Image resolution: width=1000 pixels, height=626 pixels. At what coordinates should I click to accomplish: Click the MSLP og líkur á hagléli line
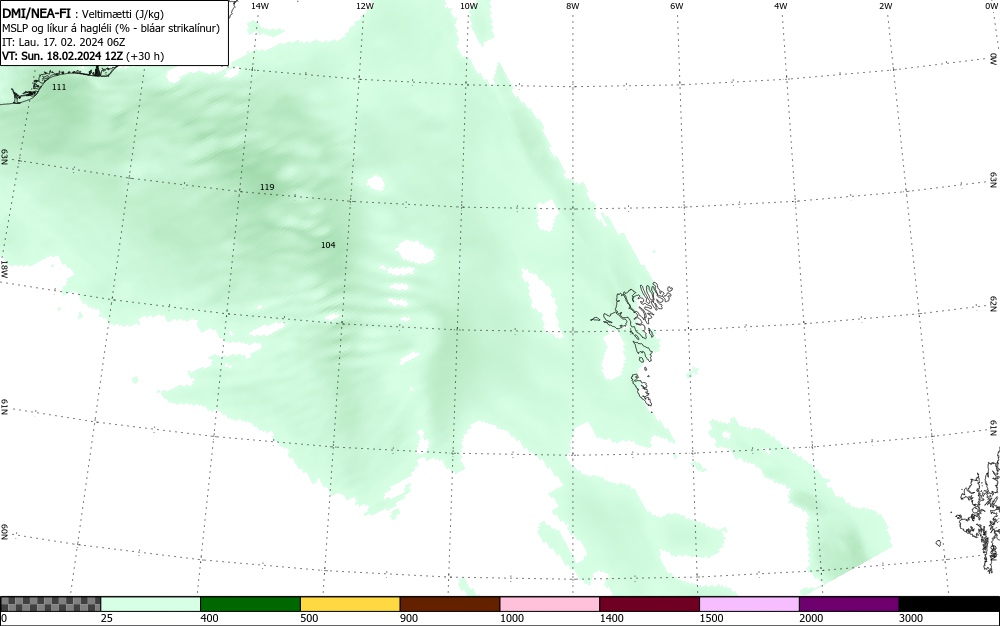(111, 28)
